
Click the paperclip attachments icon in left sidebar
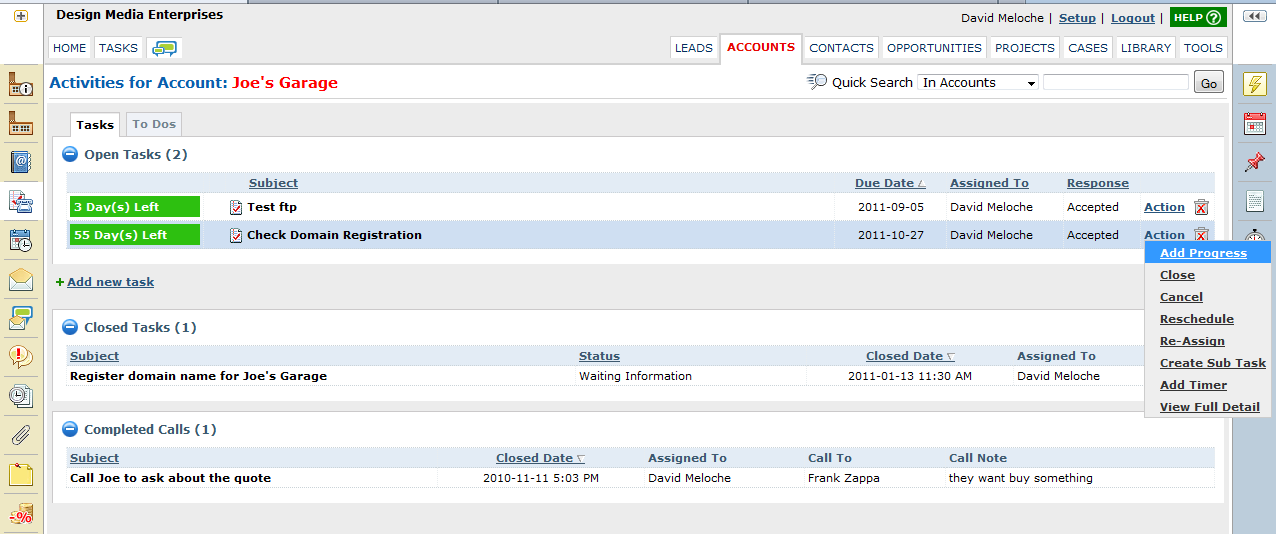[x=21, y=435]
